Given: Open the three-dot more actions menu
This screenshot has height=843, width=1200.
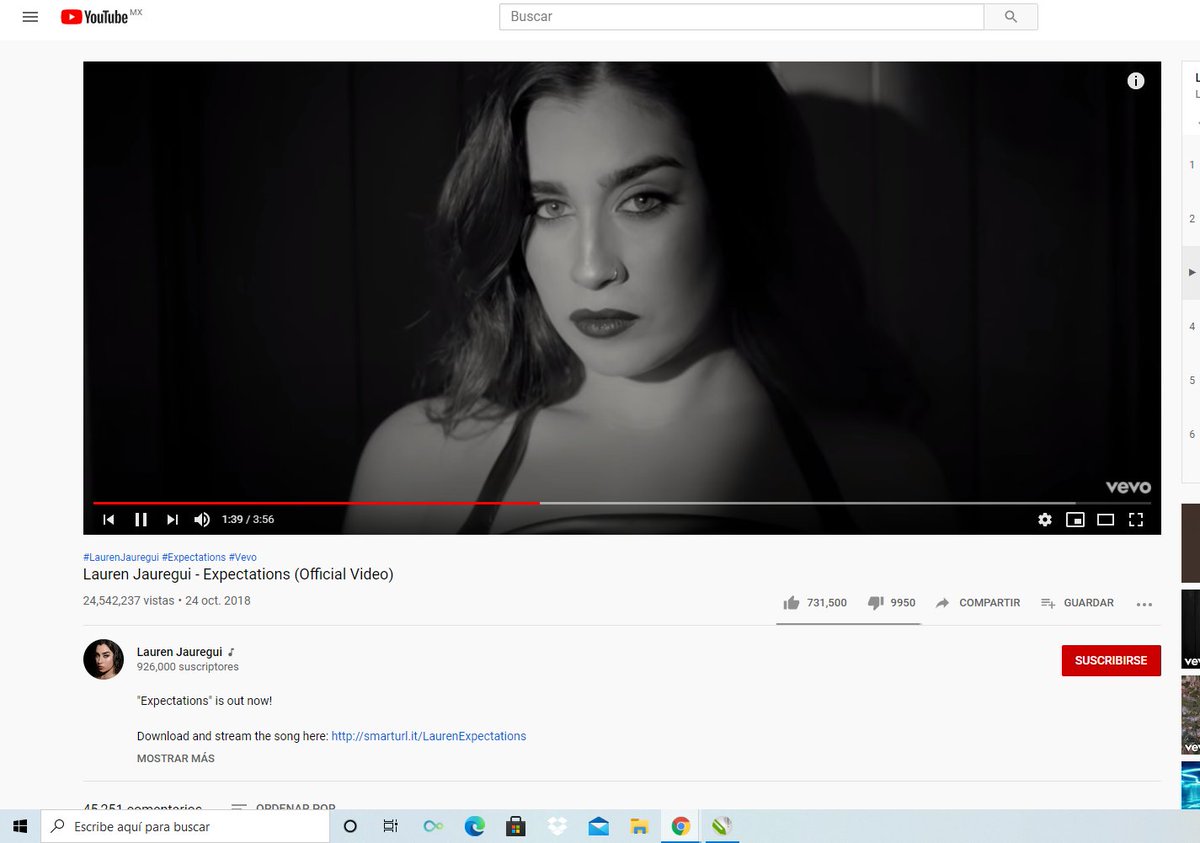Looking at the screenshot, I should 1145,604.
